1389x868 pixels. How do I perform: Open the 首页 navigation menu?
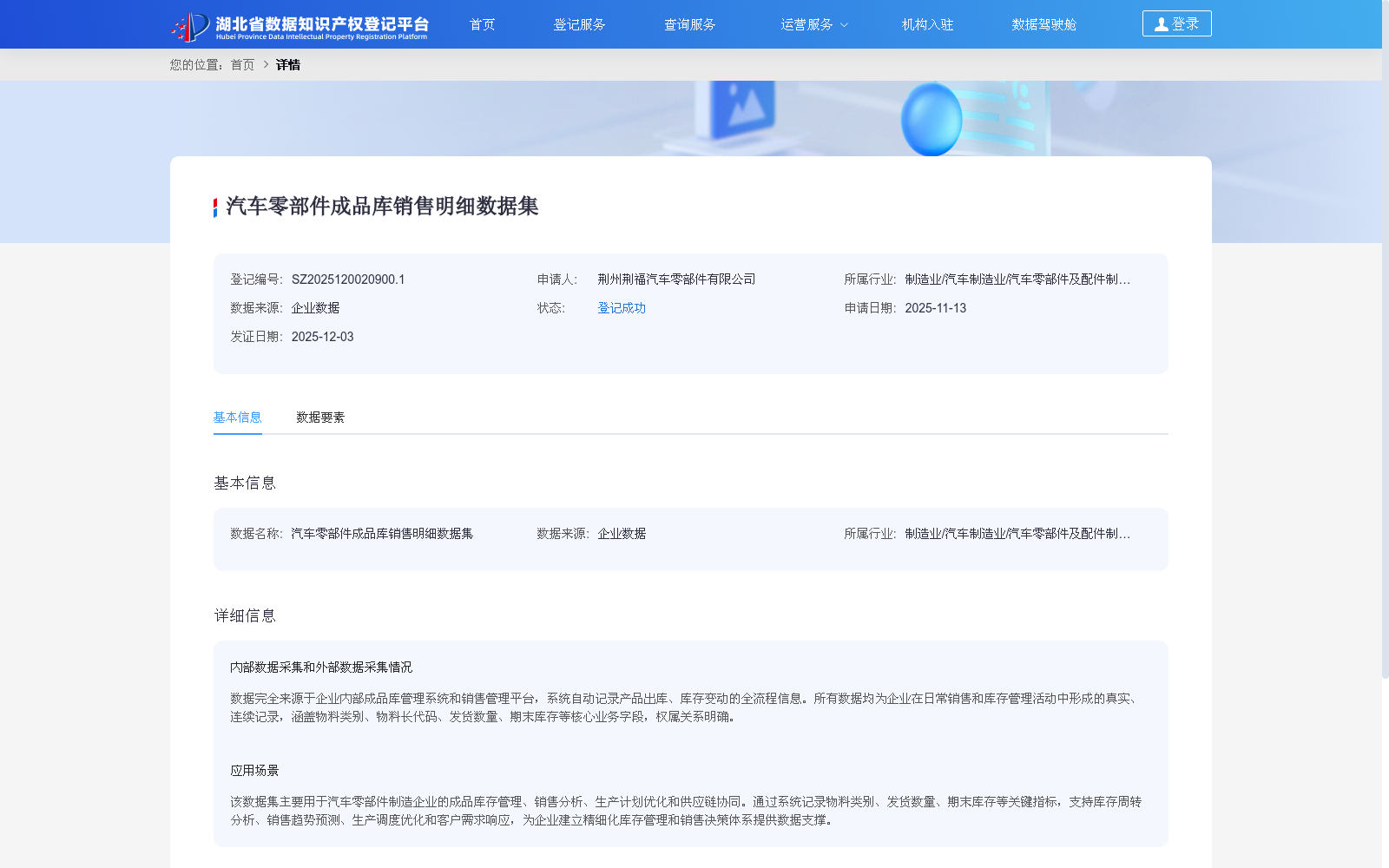(482, 24)
